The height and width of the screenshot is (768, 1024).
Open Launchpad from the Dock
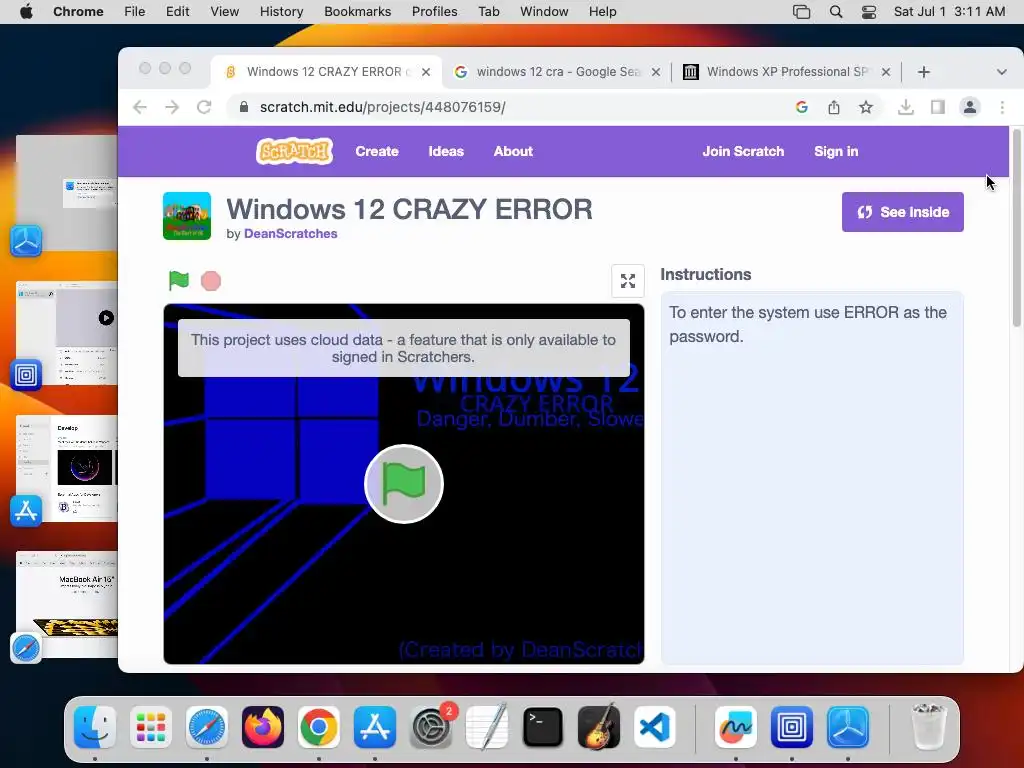pos(151,727)
